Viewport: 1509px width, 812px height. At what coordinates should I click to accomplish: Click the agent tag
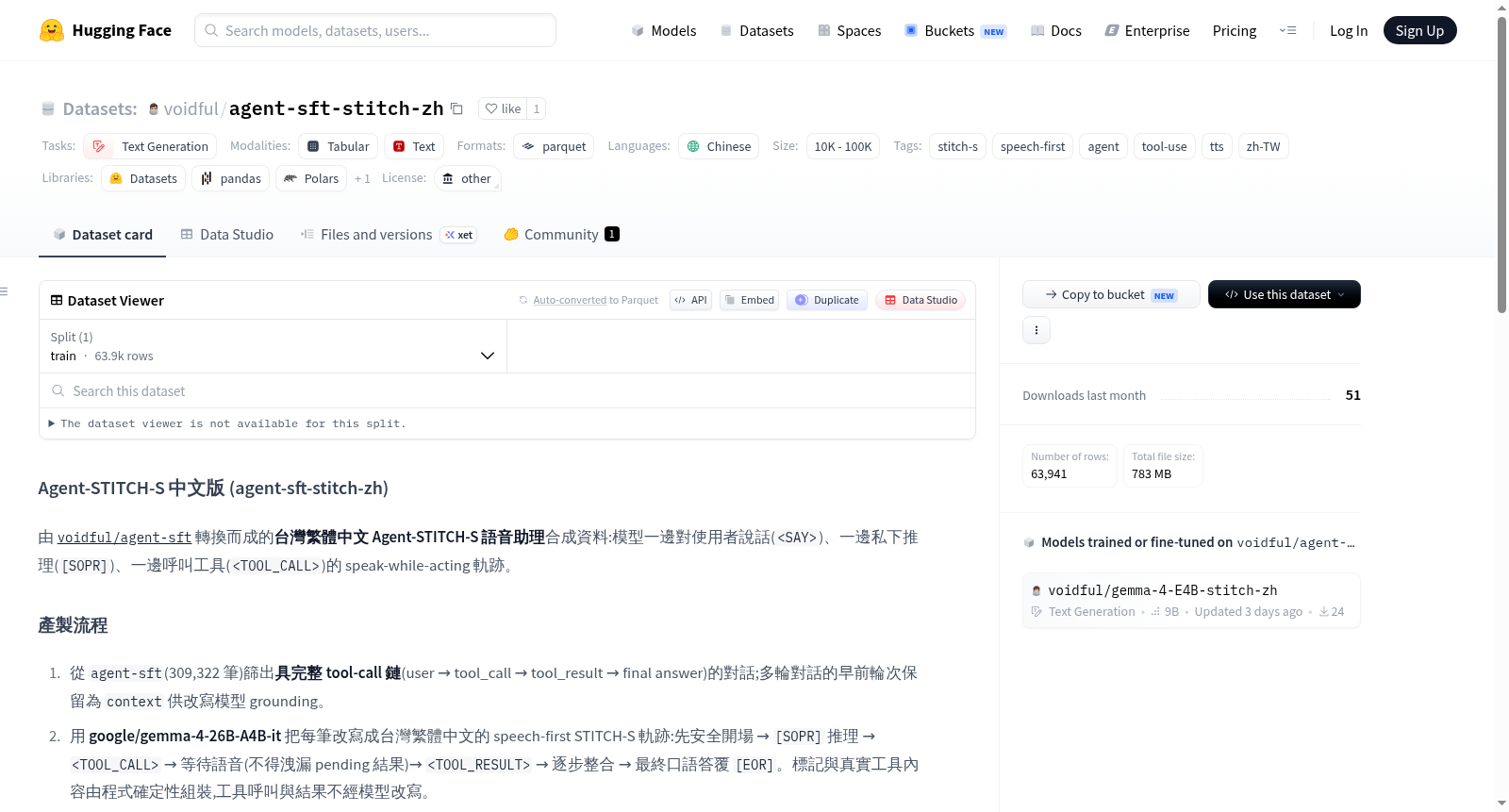pyautogui.click(x=1103, y=146)
